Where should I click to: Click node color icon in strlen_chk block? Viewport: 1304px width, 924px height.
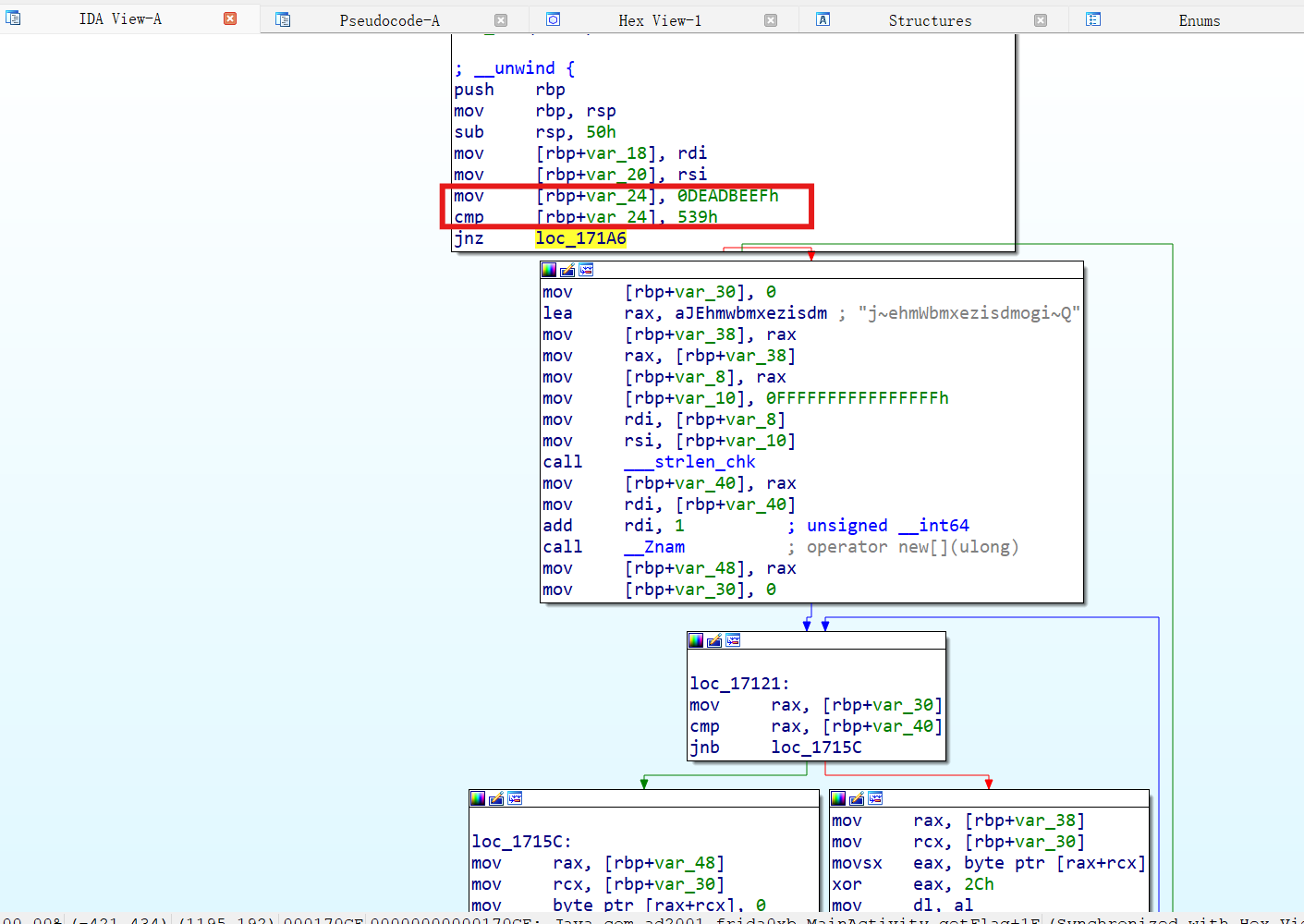click(549, 270)
